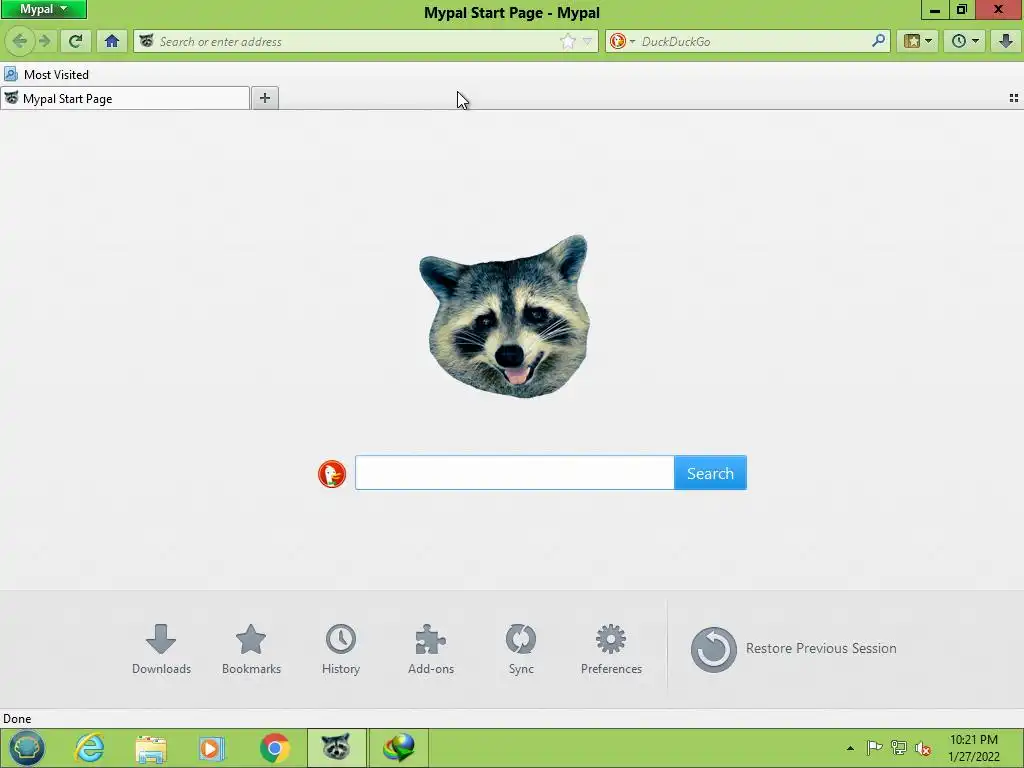Open Sync from the start page
Image resolution: width=1024 pixels, height=768 pixels.
coord(521,649)
